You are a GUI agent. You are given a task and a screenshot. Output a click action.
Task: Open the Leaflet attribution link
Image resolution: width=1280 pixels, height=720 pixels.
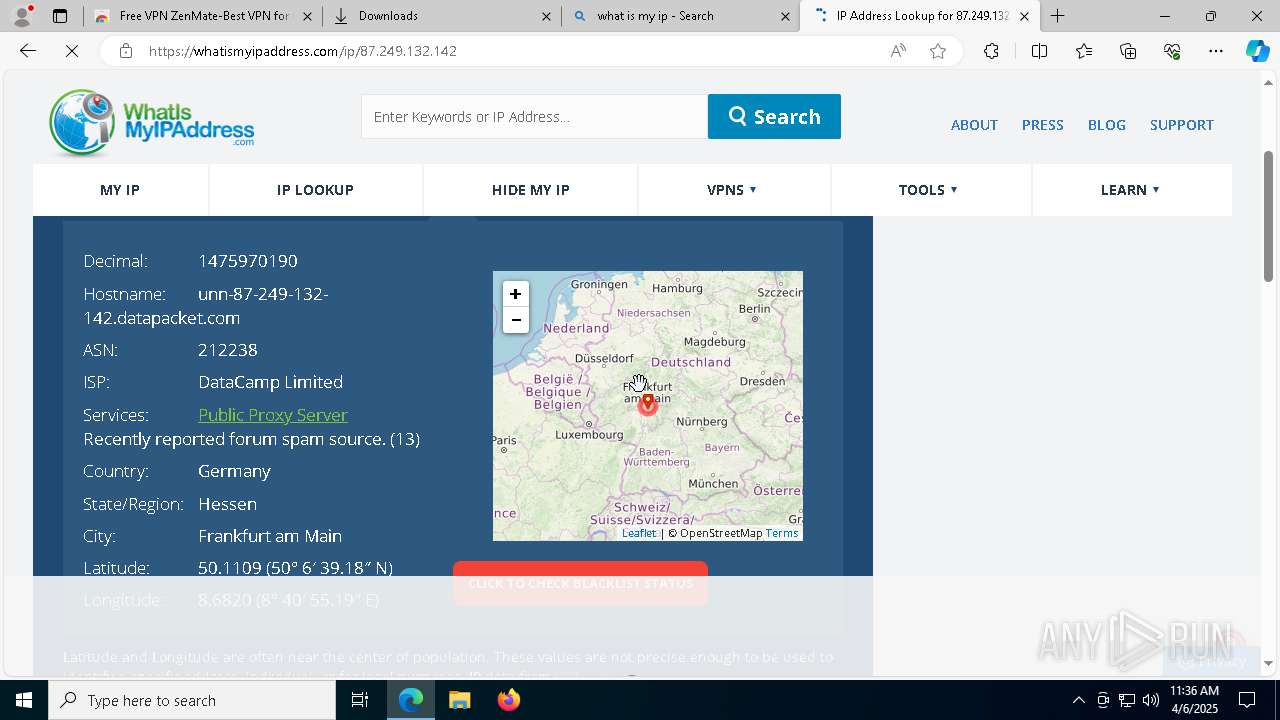pyautogui.click(x=639, y=533)
